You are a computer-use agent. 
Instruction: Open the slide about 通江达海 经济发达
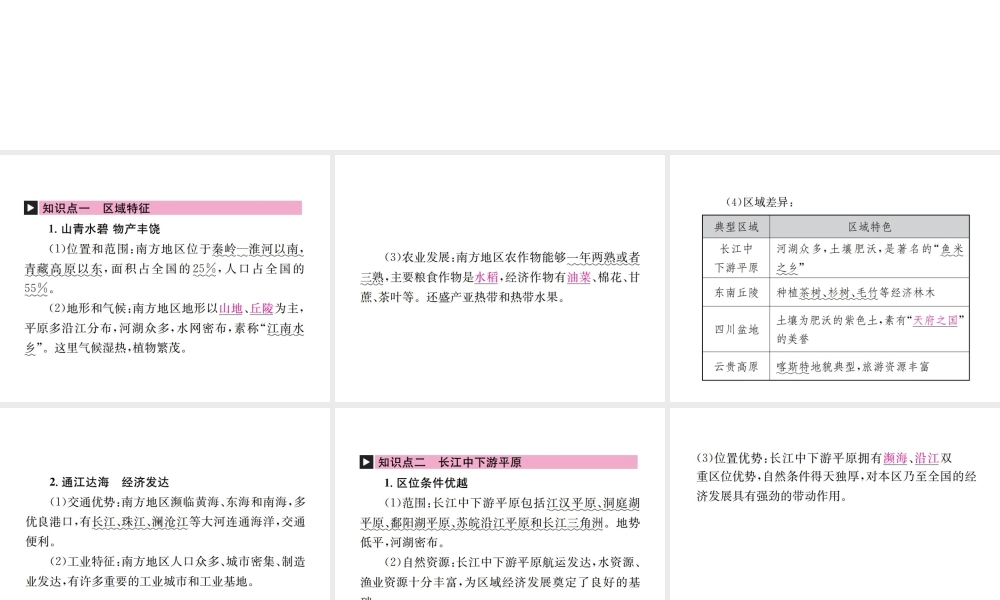165,504
